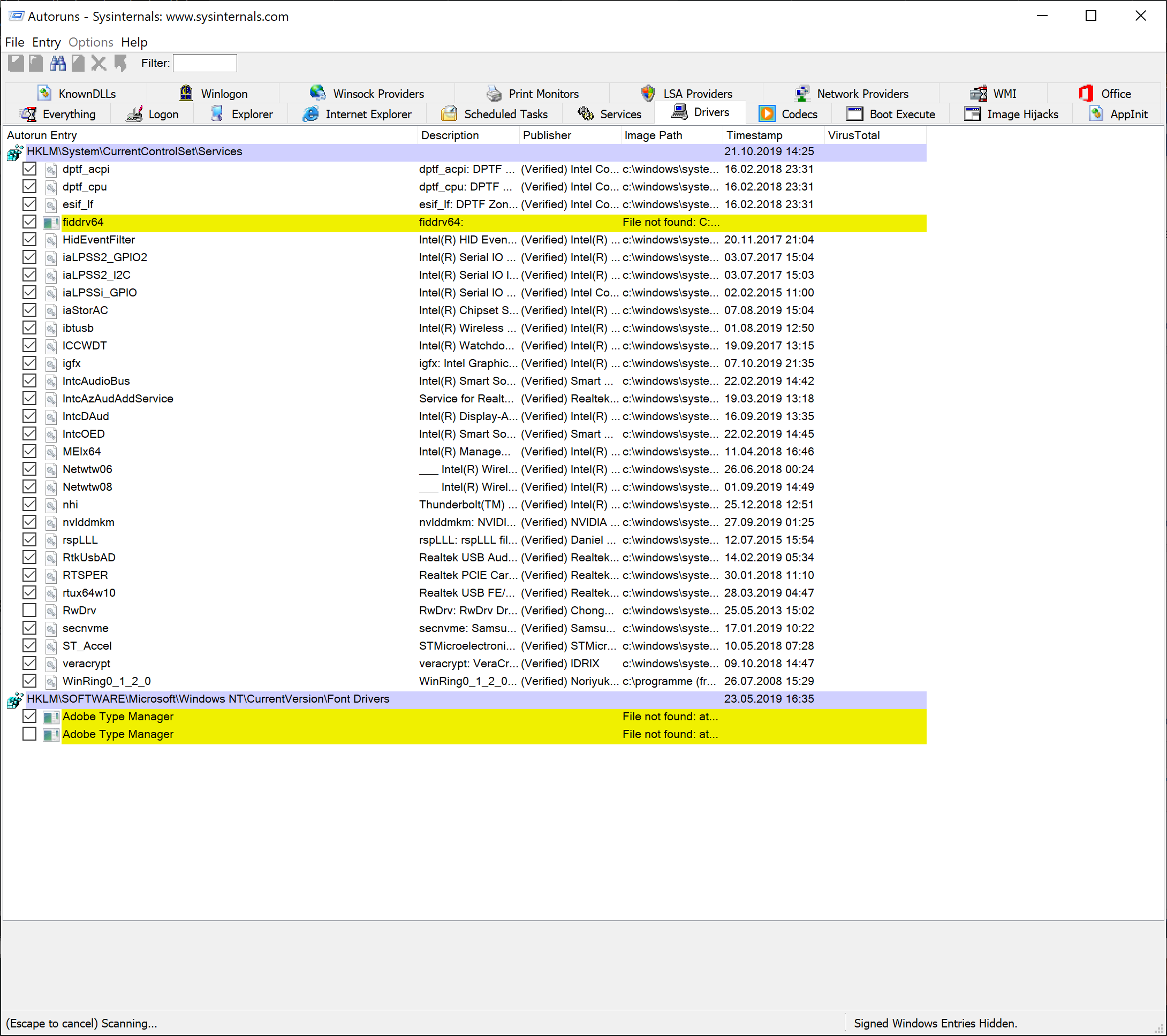The width and height of the screenshot is (1167, 1036).
Task: Select the ST_Accel entry name
Action: click(87, 646)
